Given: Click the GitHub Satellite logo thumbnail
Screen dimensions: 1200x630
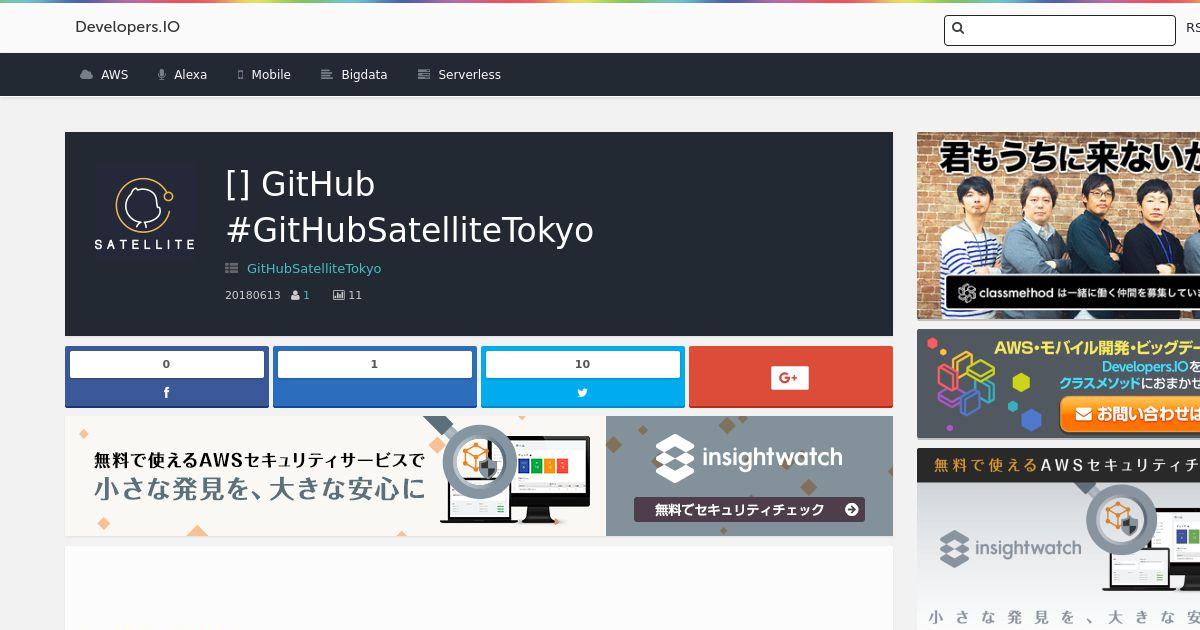Looking at the screenshot, I should click(x=145, y=211).
